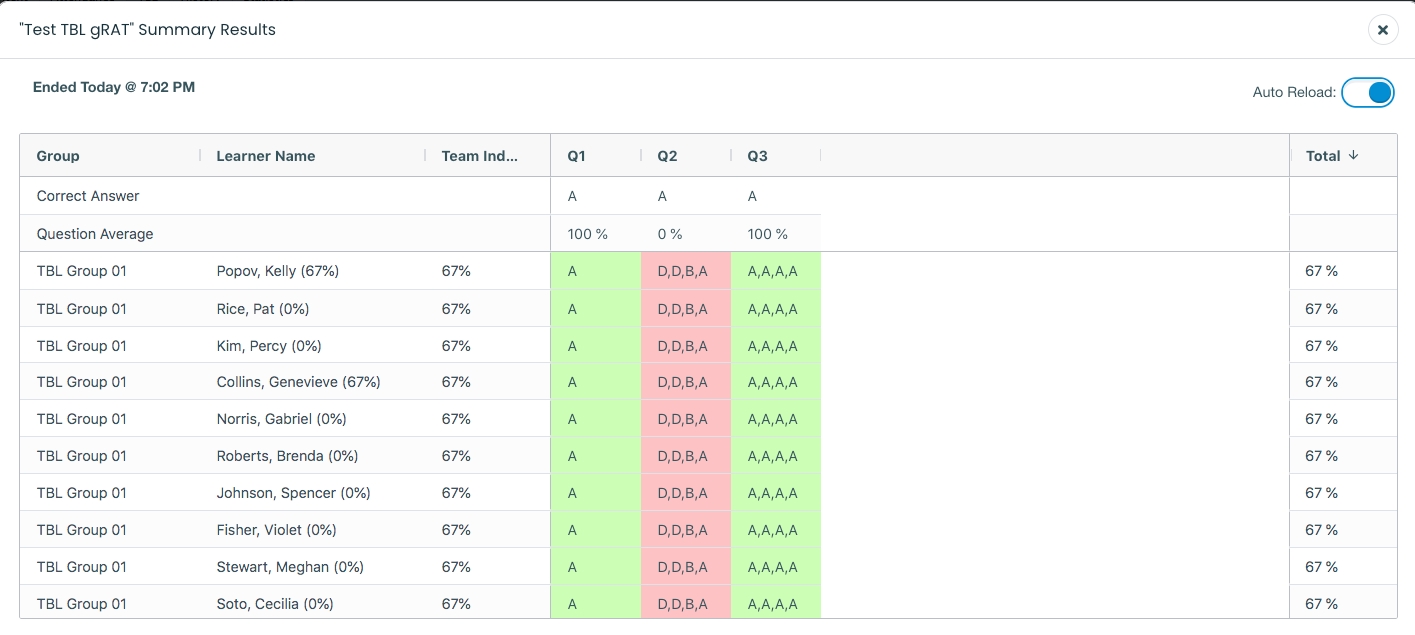
Task: Click the Team Ind... column header
Action: (480, 156)
